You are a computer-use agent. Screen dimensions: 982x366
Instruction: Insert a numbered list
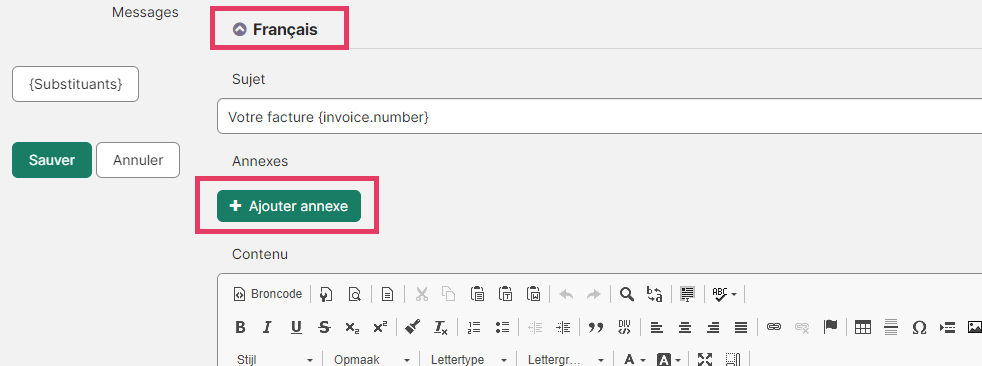474,327
